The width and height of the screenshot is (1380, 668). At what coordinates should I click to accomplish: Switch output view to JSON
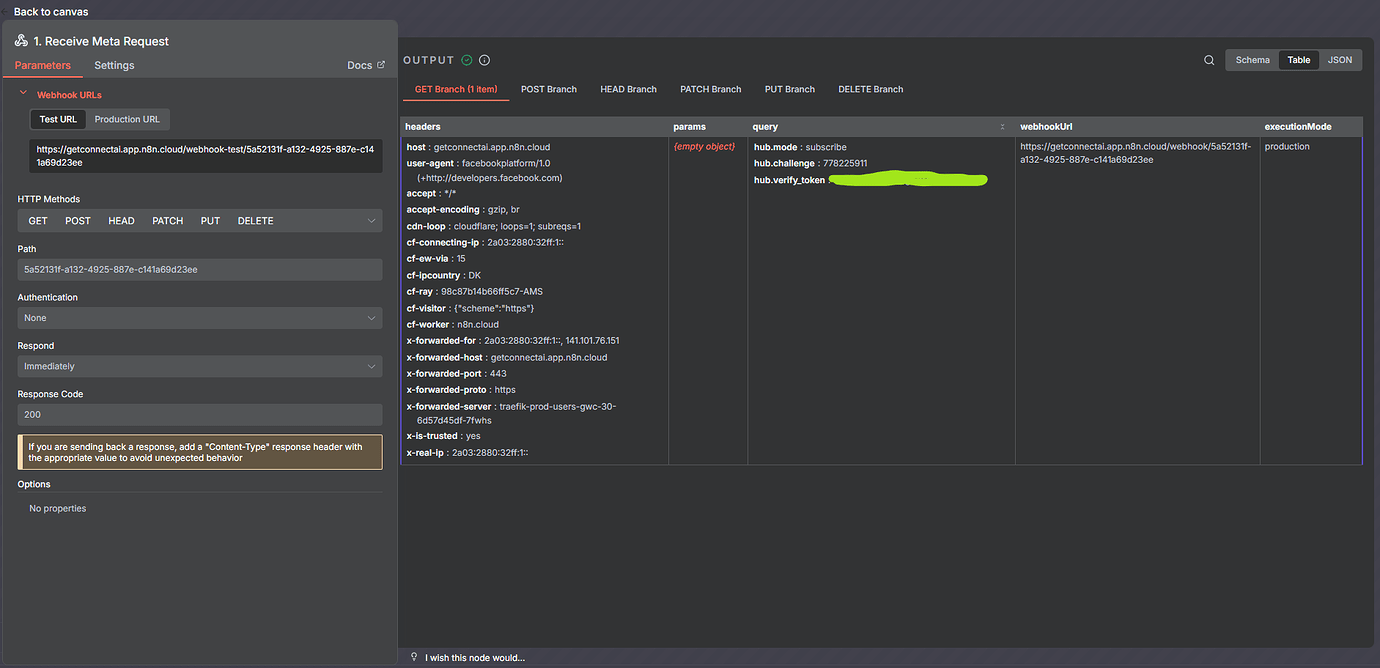[x=1340, y=59]
